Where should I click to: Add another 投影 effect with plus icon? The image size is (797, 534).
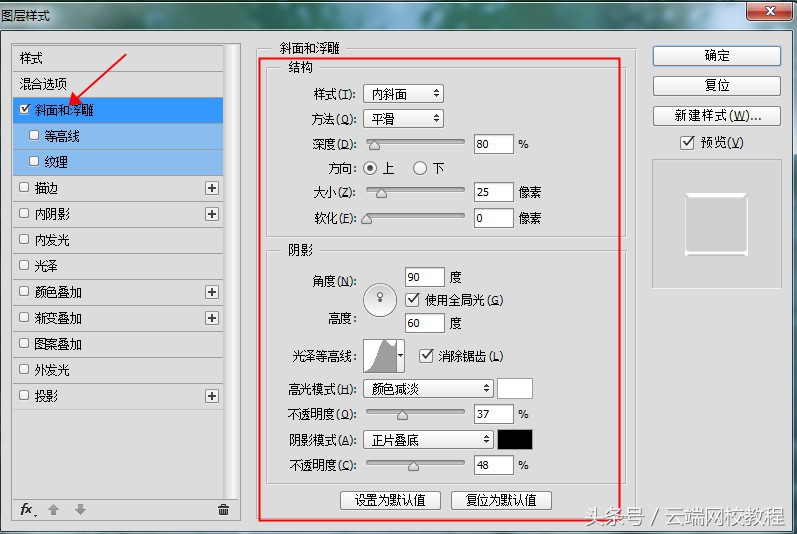[x=212, y=396]
